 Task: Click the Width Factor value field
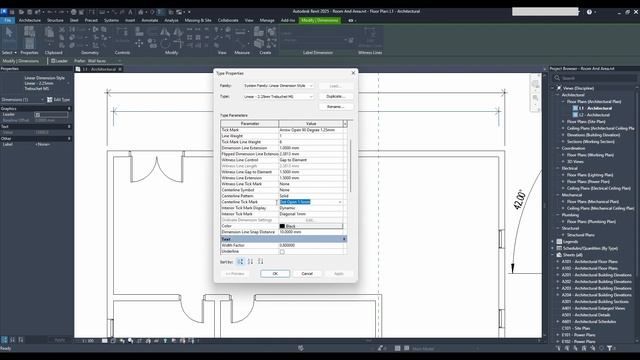pos(311,245)
